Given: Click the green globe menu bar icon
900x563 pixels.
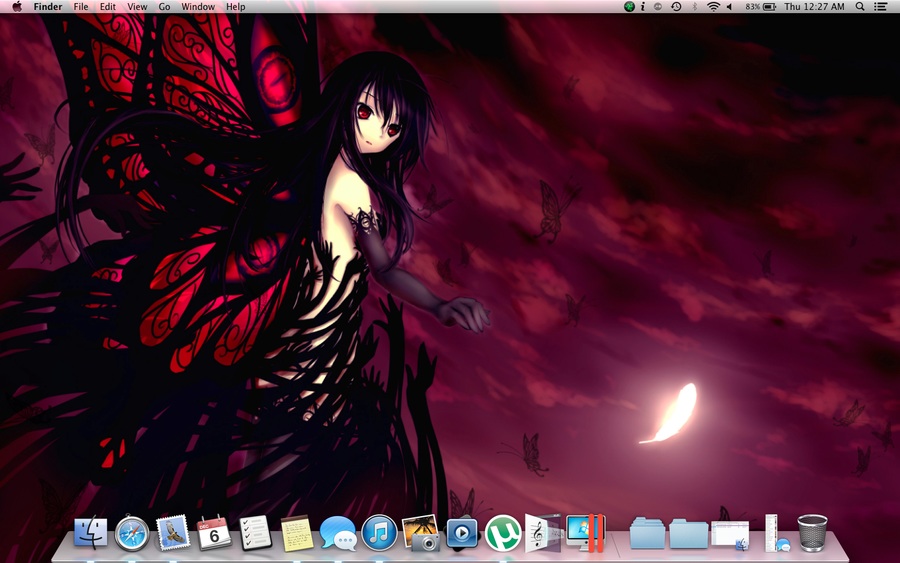Looking at the screenshot, I should pos(630,7).
